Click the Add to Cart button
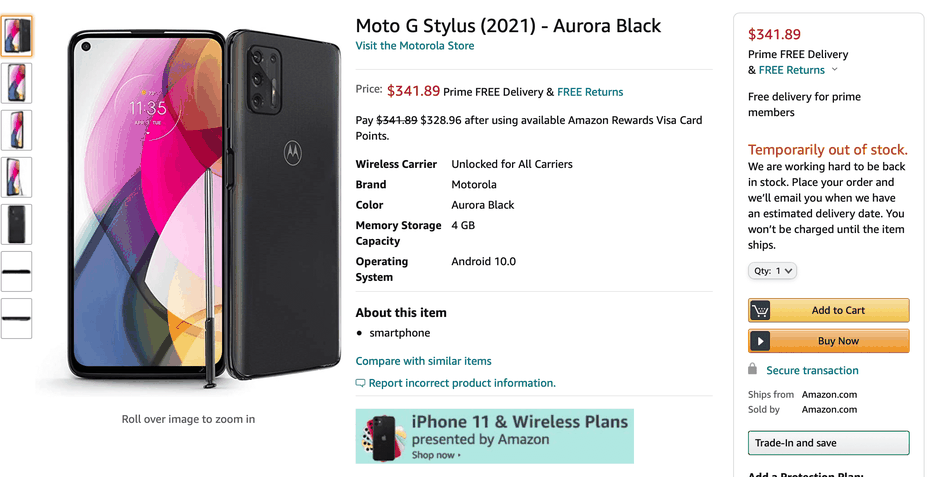930x477 pixels. point(829,310)
